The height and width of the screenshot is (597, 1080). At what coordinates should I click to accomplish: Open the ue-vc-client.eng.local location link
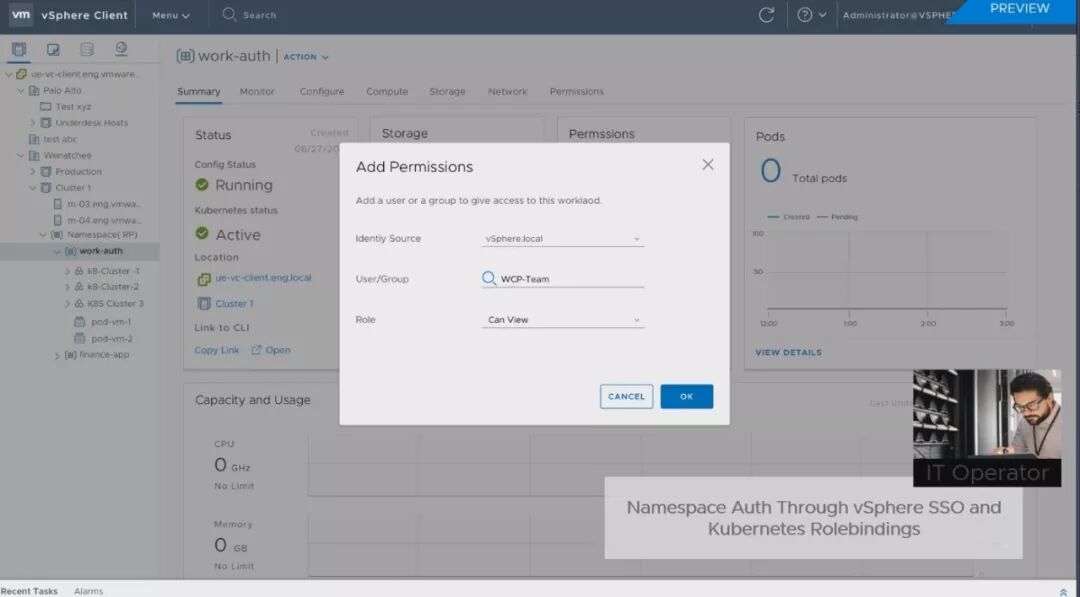263,278
